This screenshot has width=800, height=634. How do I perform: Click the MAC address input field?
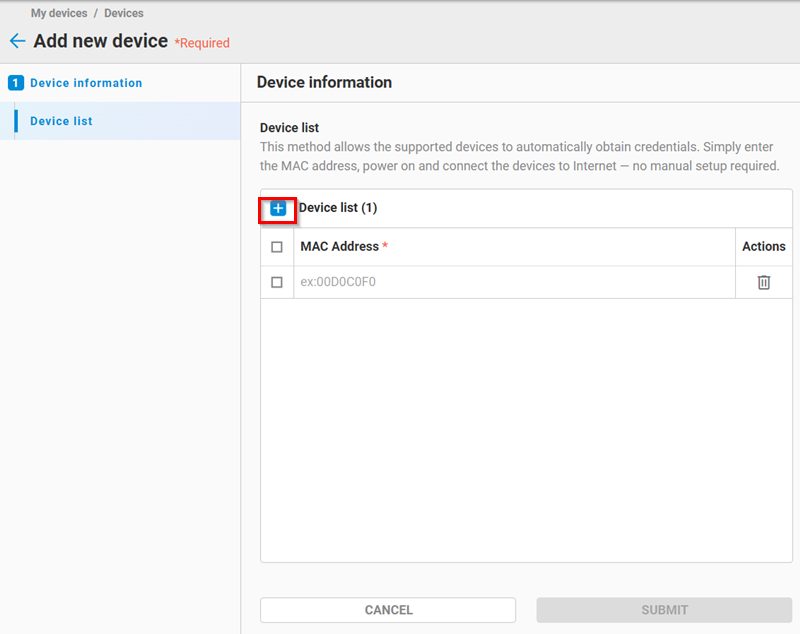514,282
